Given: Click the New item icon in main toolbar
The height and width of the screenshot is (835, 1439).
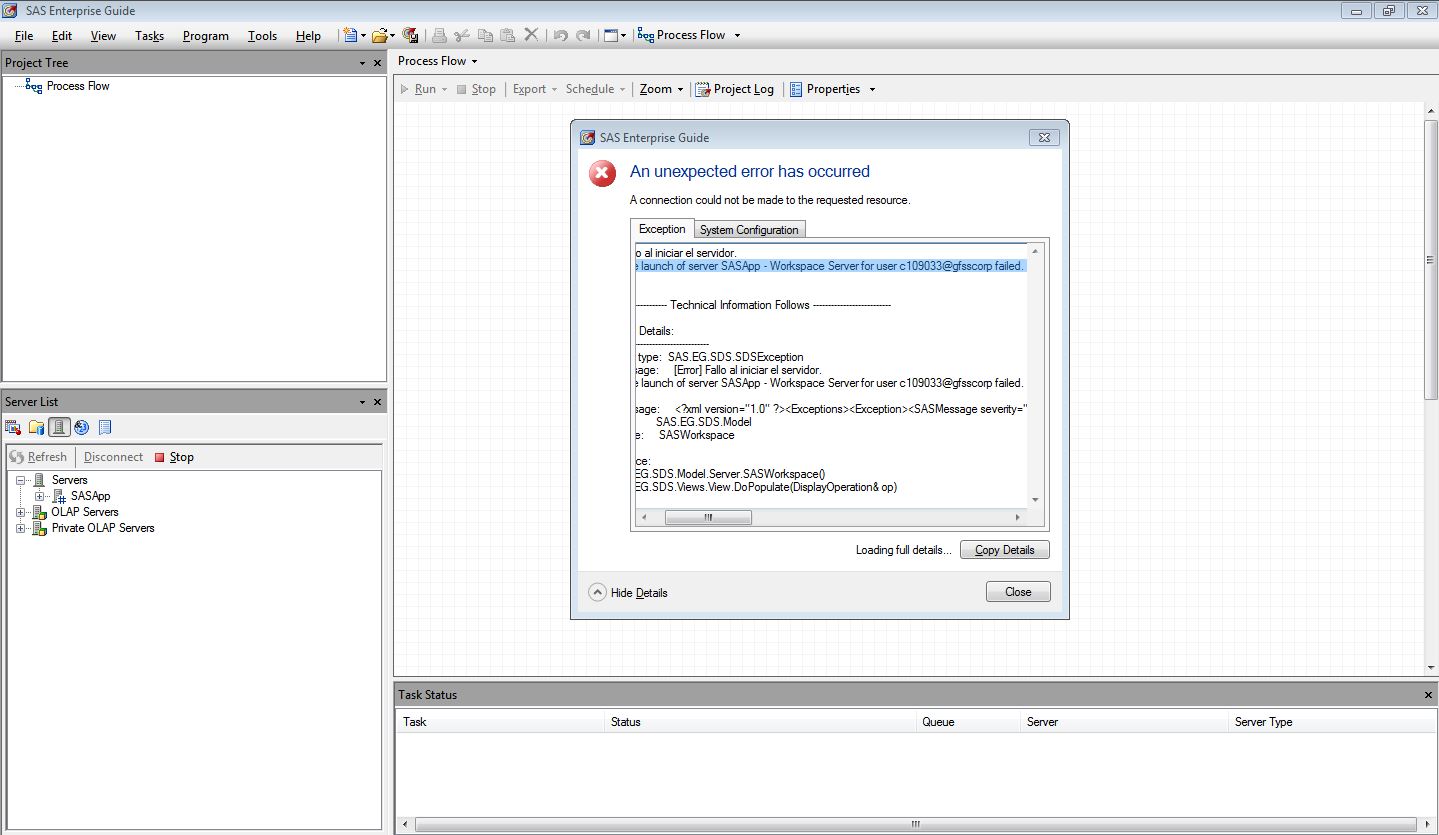Looking at the screenshot, I should click(349, 35).
